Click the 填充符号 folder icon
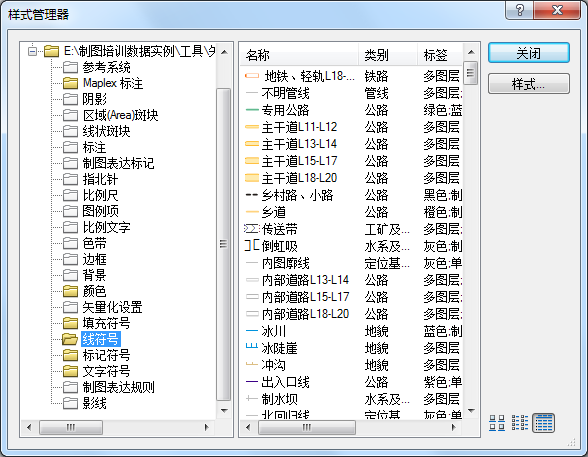The height and width of the screenshot is (457, 588). coord(70,323)
